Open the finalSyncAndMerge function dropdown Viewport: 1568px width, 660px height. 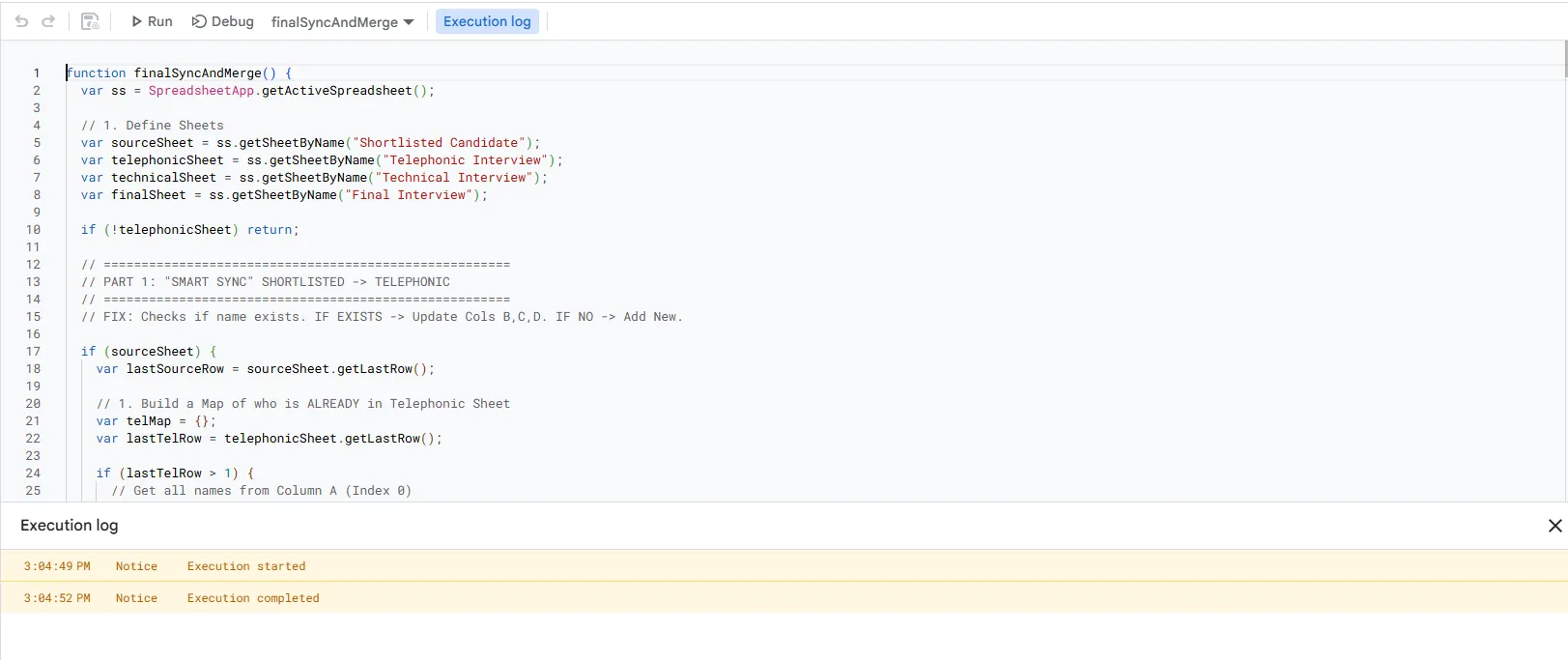343,21
